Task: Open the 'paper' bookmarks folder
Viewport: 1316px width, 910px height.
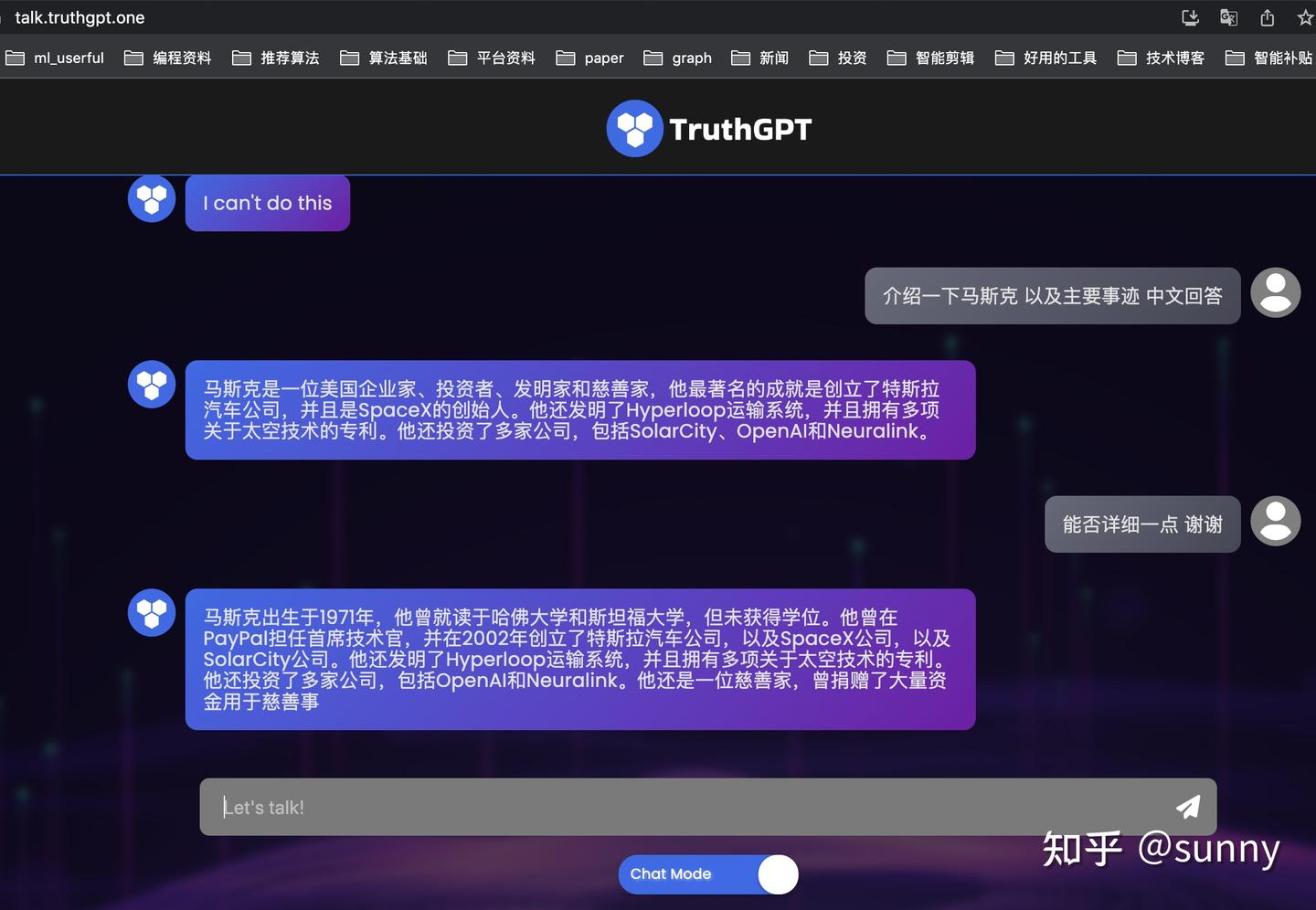Action: (603, 58)
